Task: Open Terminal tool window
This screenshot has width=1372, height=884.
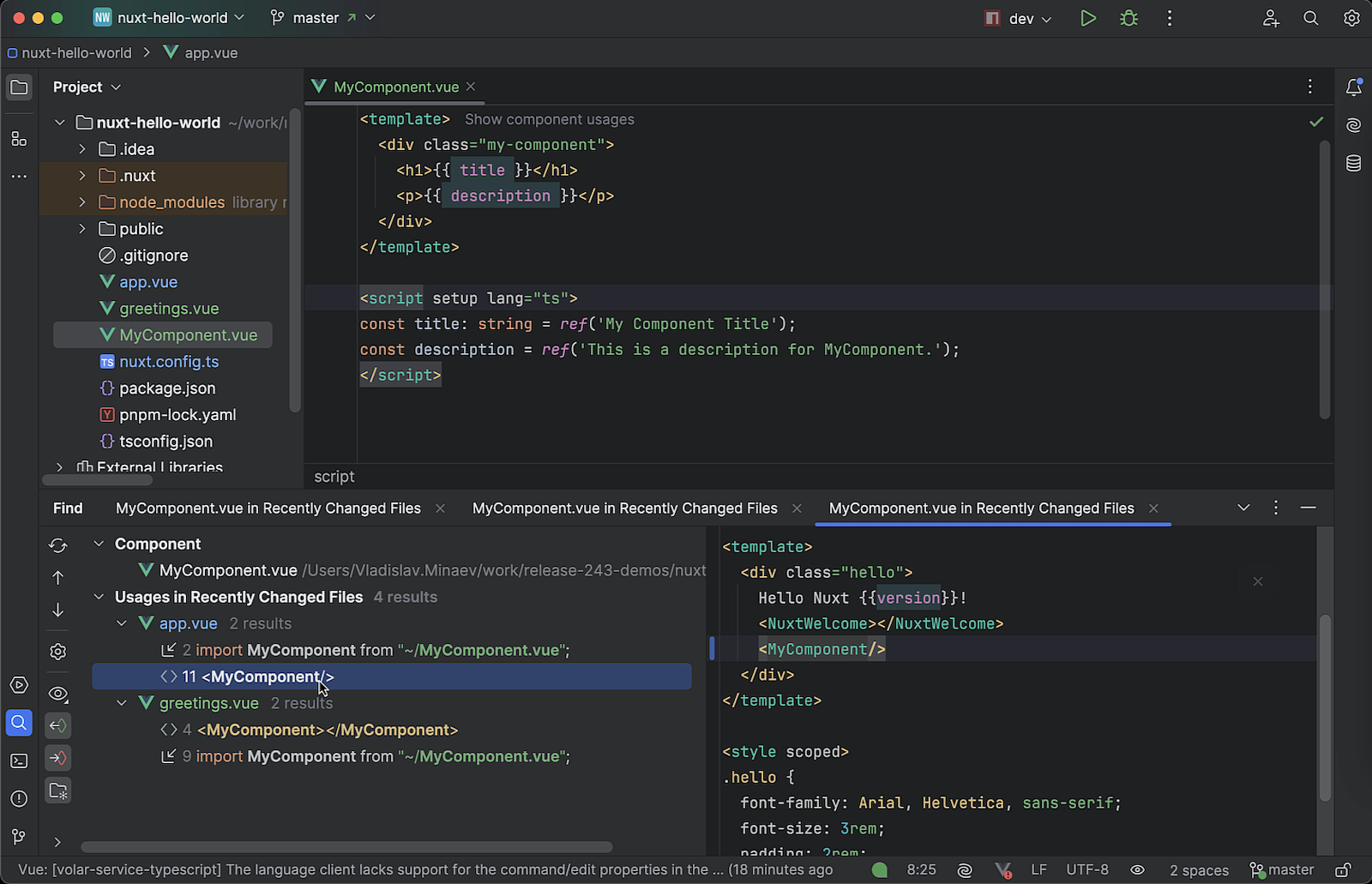Action: point(19,761)
